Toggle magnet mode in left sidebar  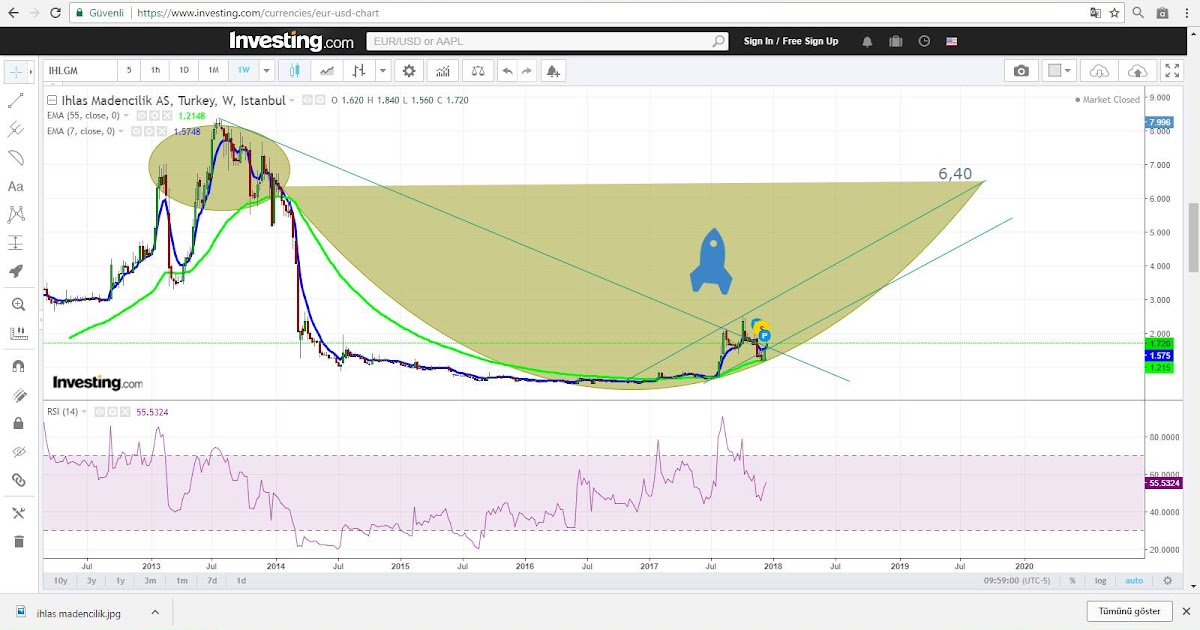tap(16, 366)
